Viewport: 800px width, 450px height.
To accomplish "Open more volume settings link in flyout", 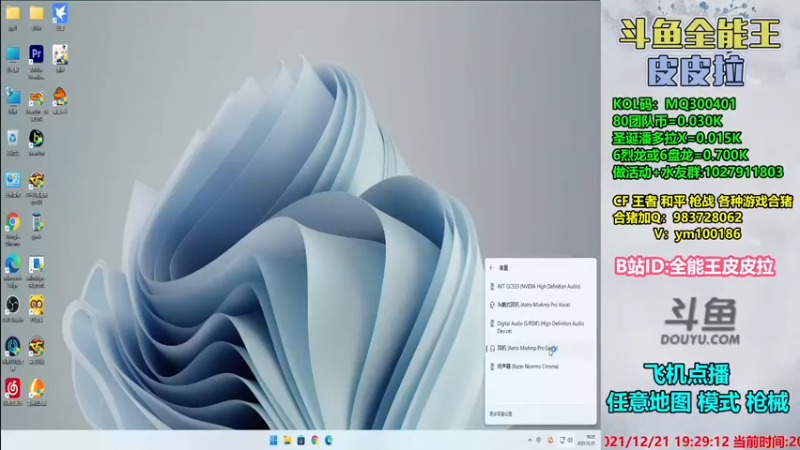I will point(501,414).
